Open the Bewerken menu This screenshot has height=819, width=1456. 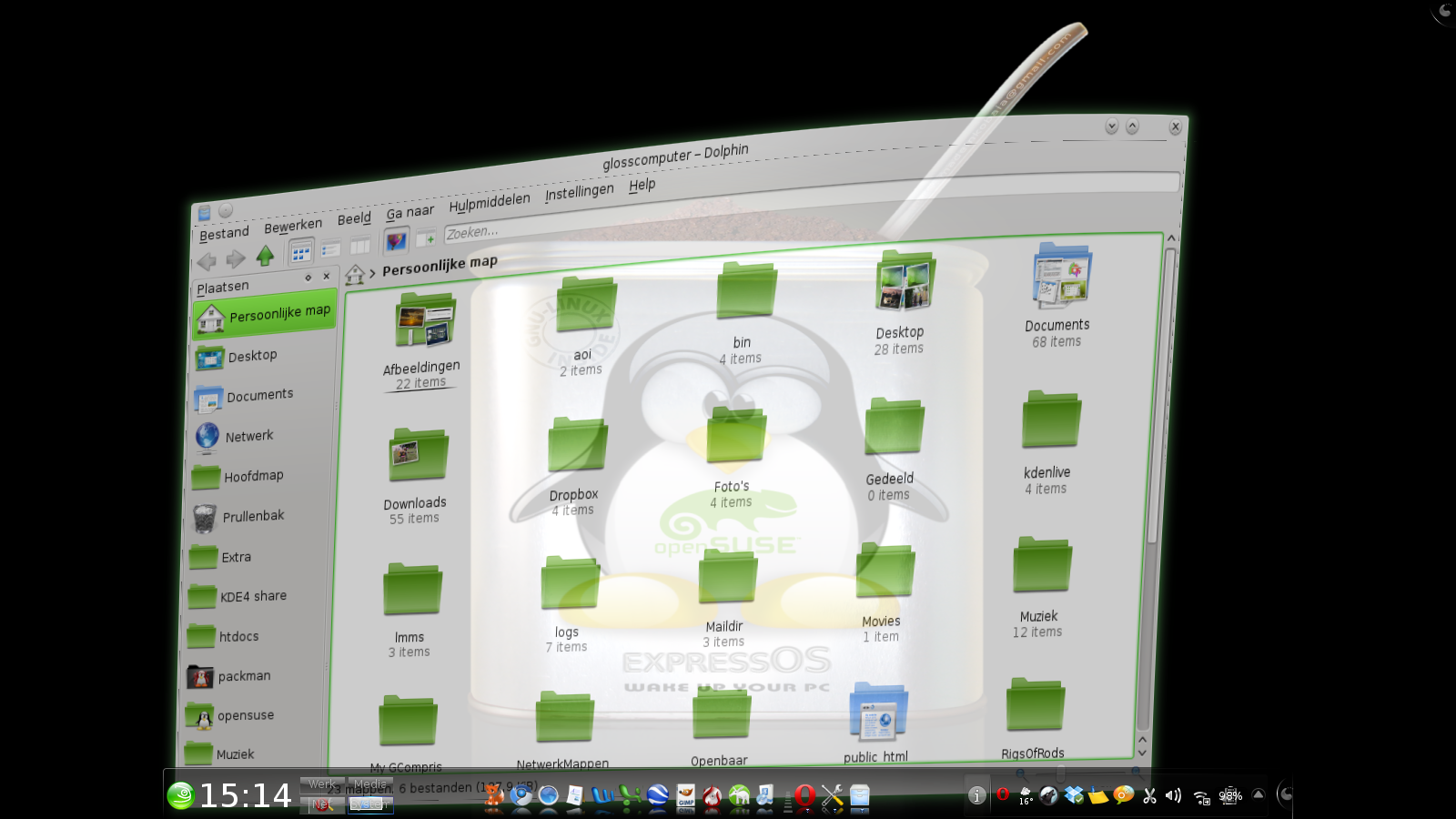pos(293,226)
